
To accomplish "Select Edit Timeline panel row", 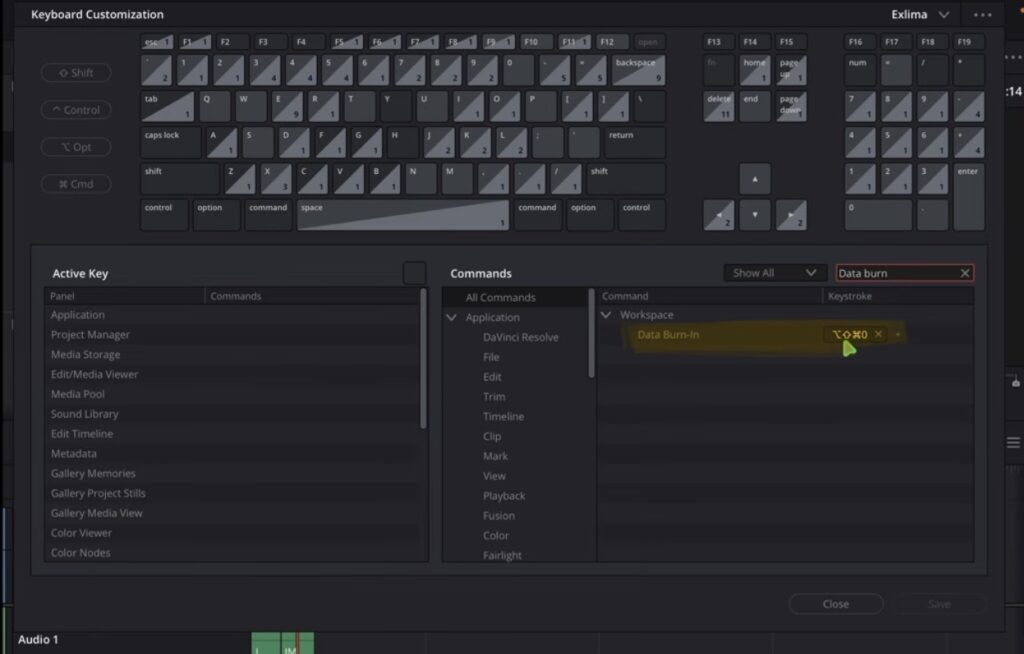I will click(x=232, y=434).
